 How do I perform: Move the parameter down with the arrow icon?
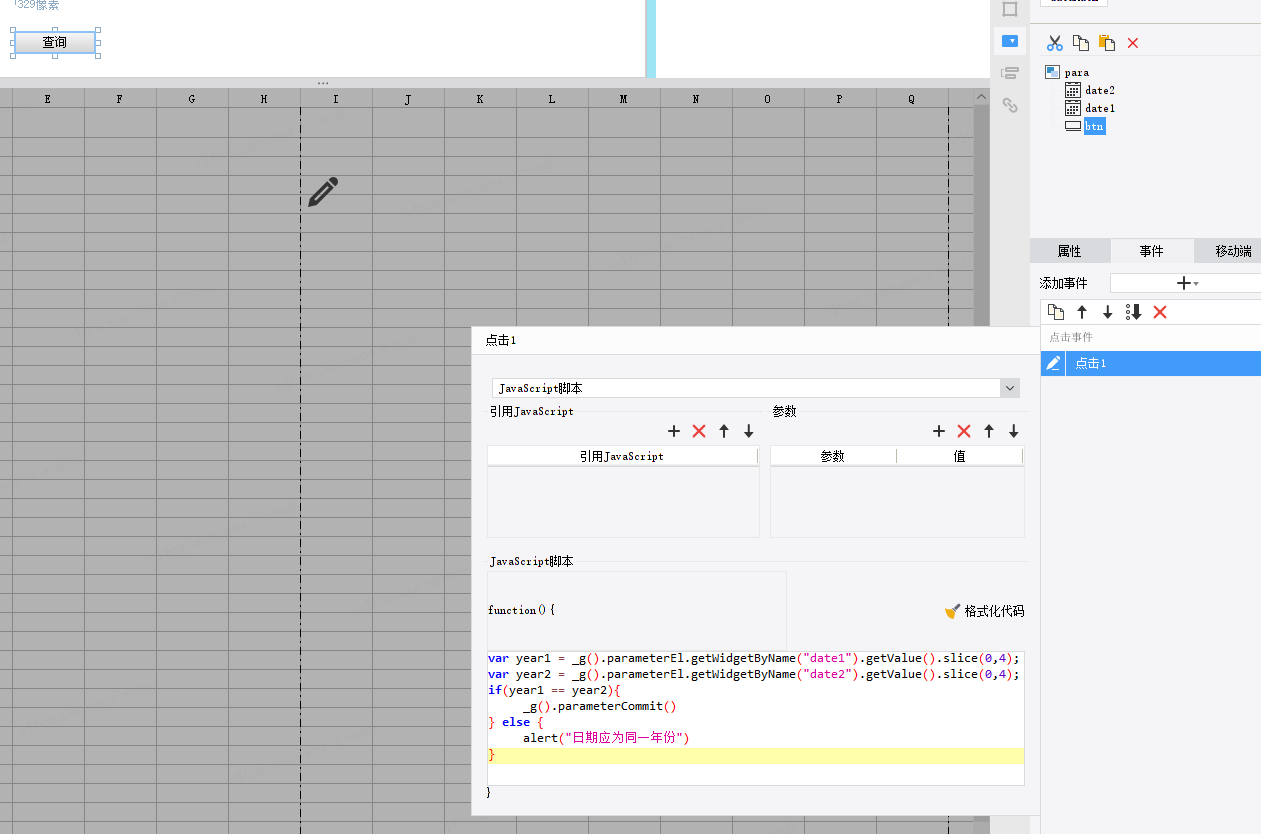(1014, 431)
